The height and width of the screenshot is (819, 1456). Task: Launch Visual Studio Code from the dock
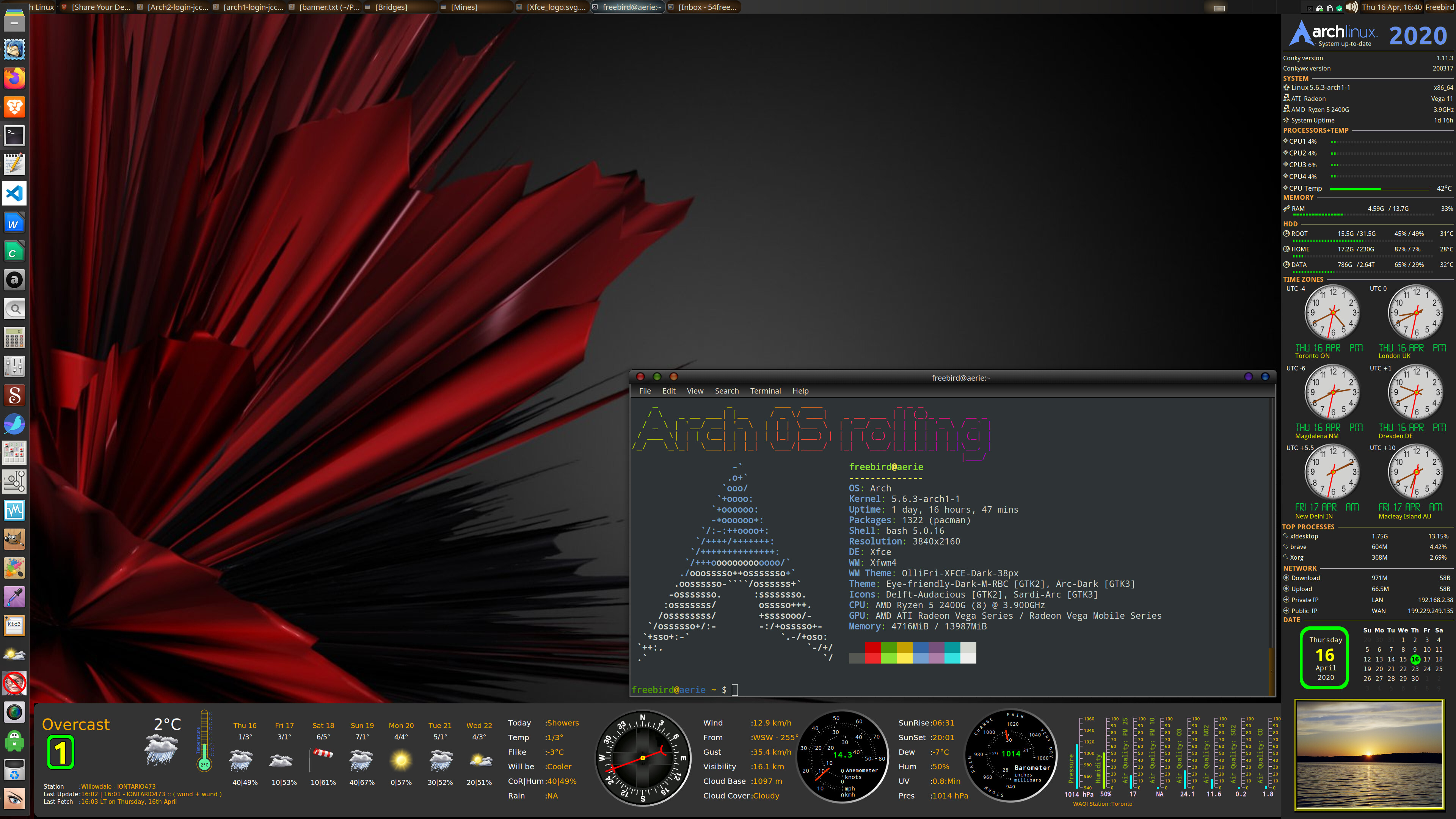[14, 193]
